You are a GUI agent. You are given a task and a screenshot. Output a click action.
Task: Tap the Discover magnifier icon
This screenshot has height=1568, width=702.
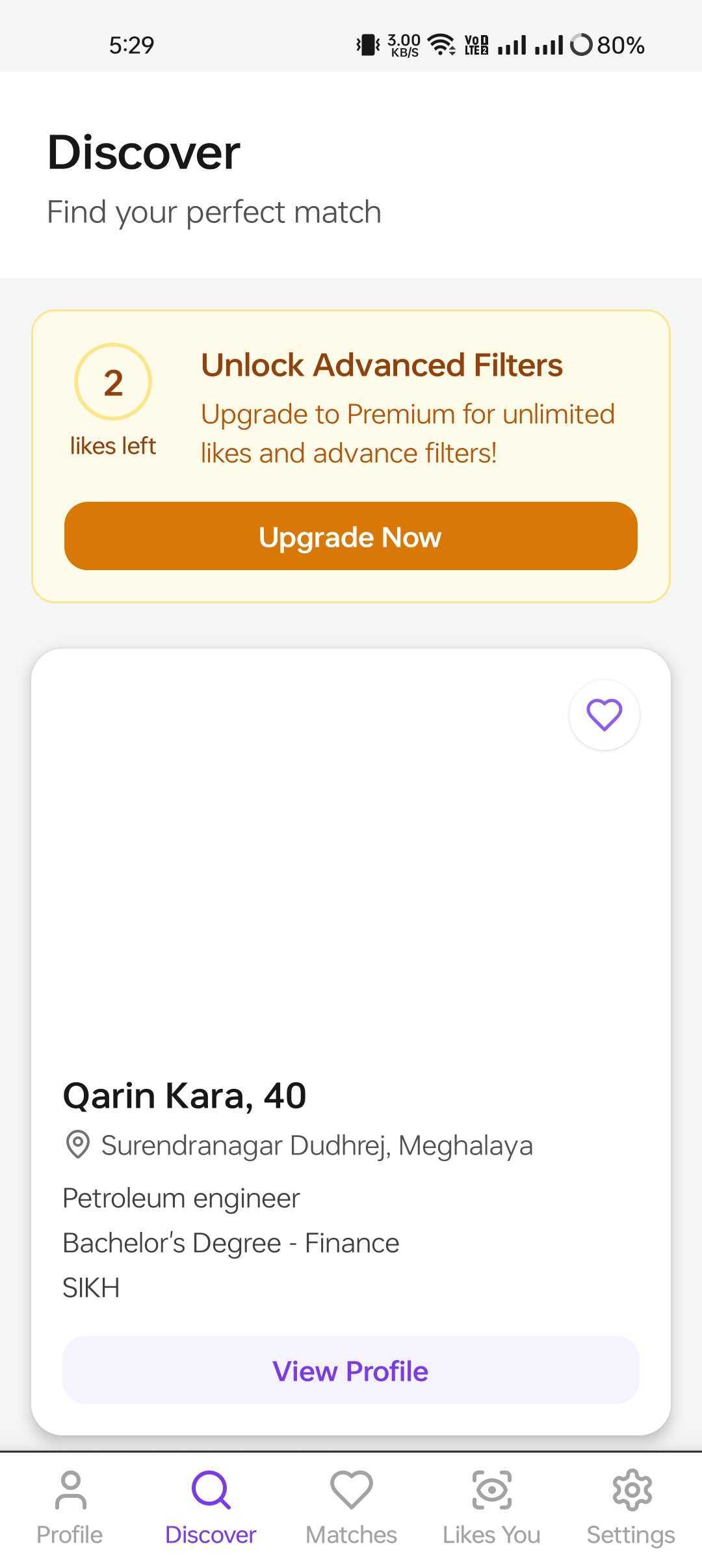(211, 1489)
